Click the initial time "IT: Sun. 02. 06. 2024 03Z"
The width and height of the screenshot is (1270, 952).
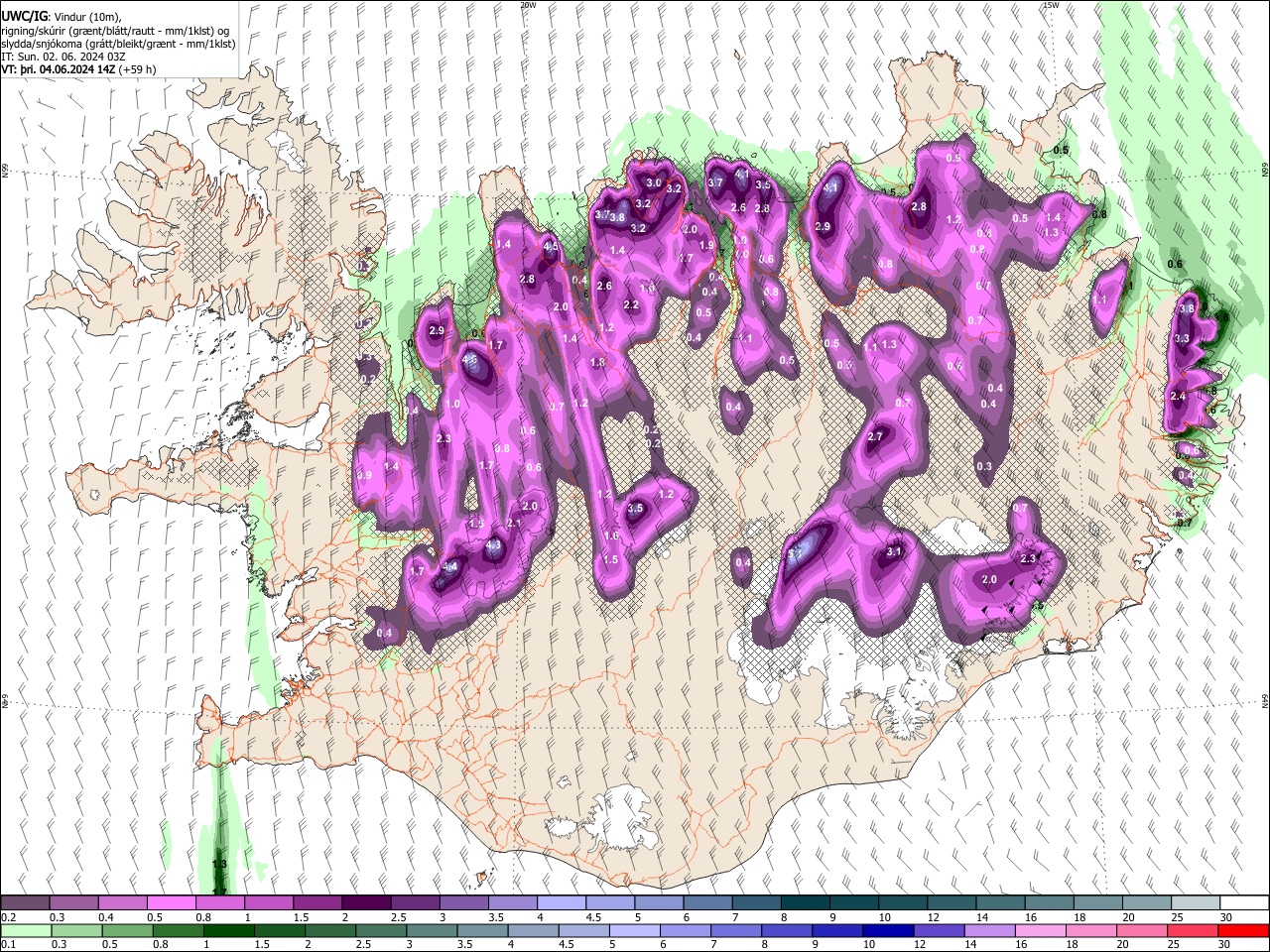63,57
